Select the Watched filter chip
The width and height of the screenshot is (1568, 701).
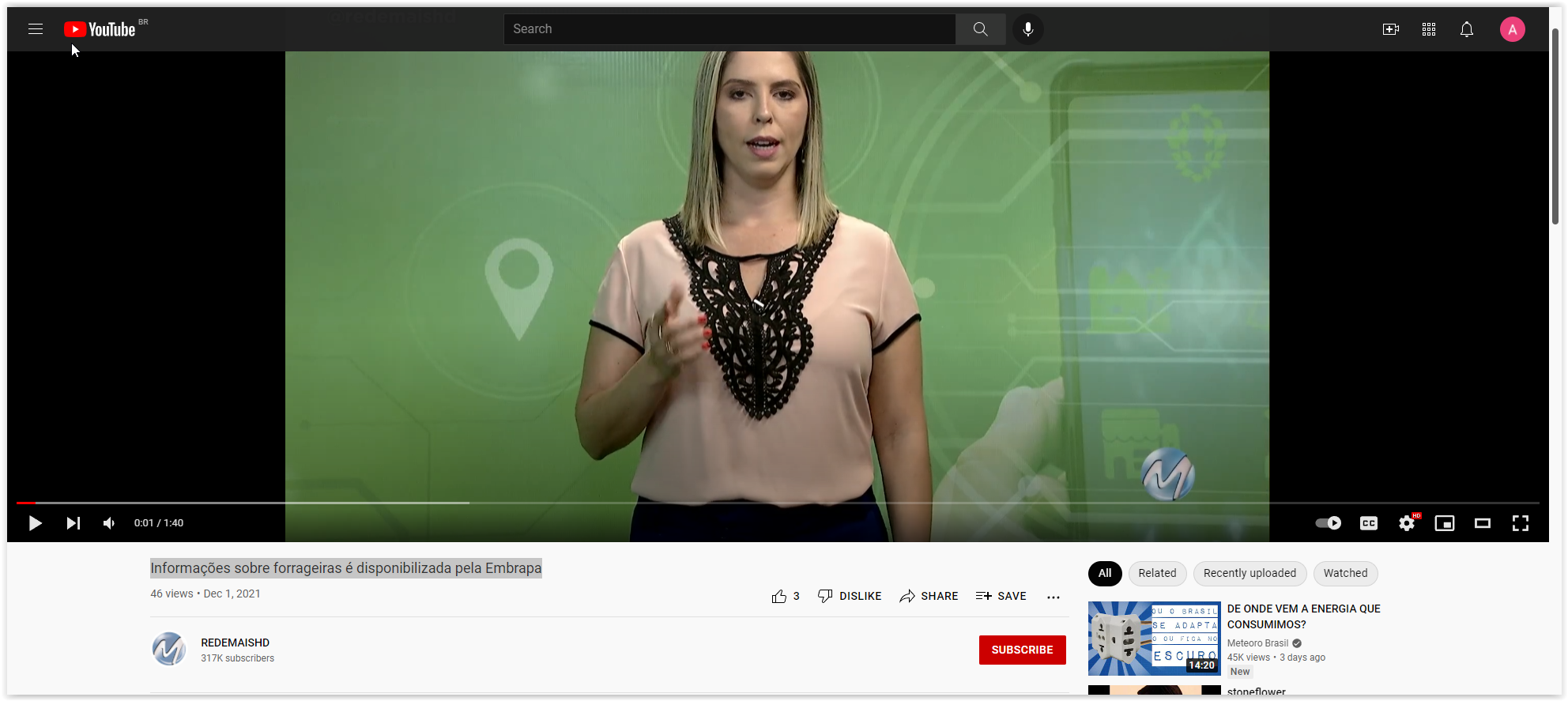tap(1345, 573)
